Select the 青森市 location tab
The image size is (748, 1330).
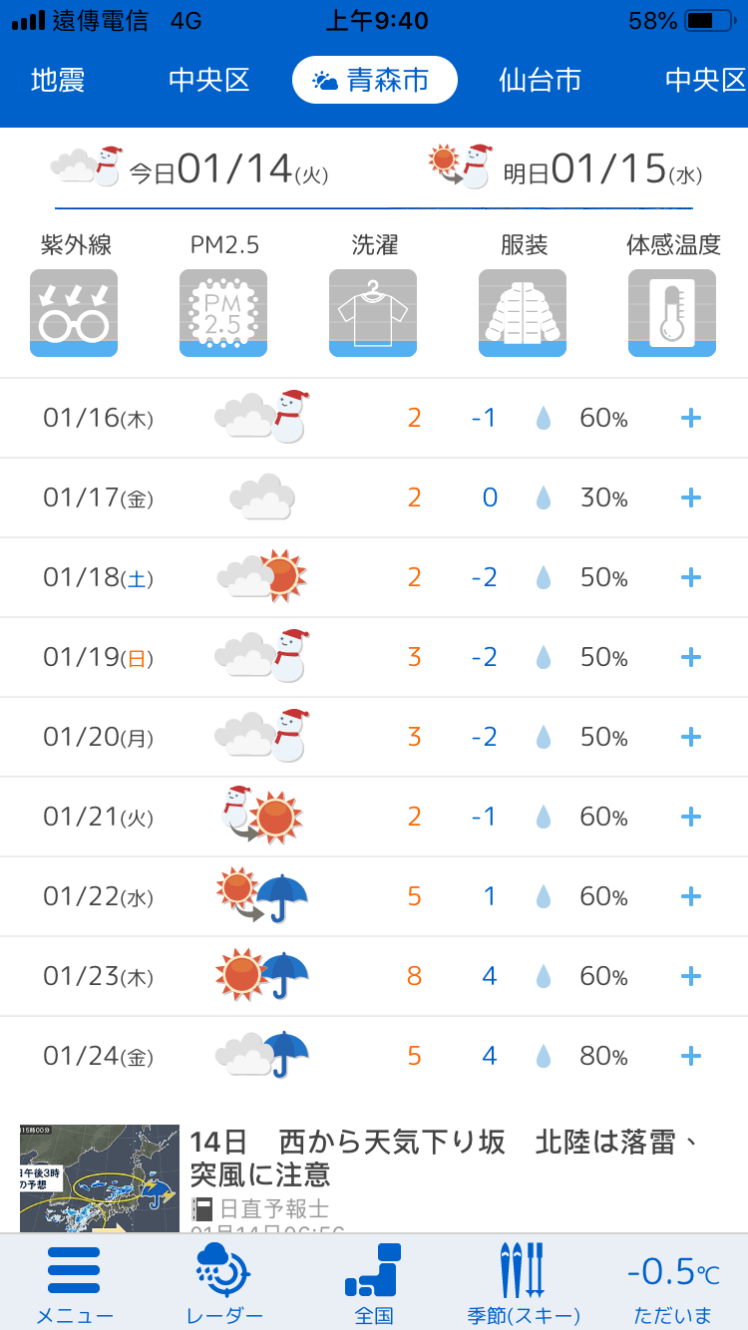point(374,81)
